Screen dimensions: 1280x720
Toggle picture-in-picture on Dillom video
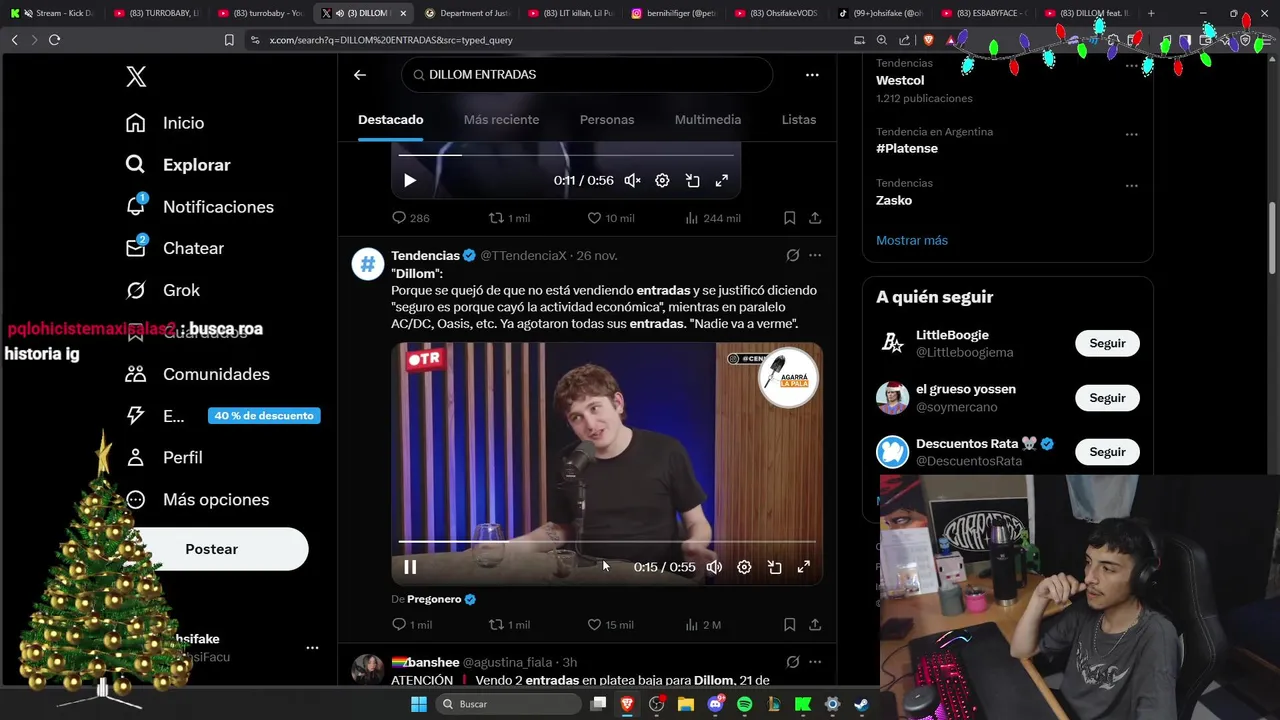coord(774,567)
